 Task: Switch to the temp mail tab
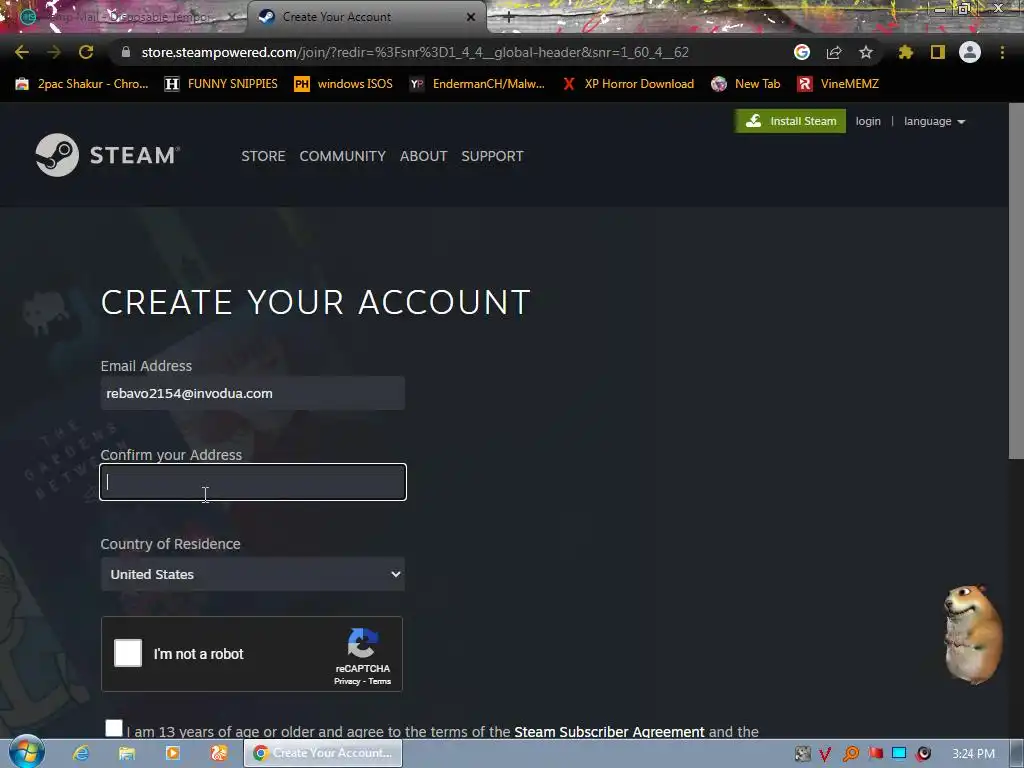click(124, 17)
